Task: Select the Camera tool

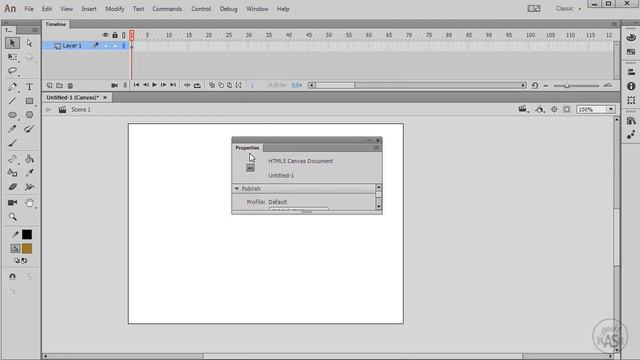Action: pos(12,202)
